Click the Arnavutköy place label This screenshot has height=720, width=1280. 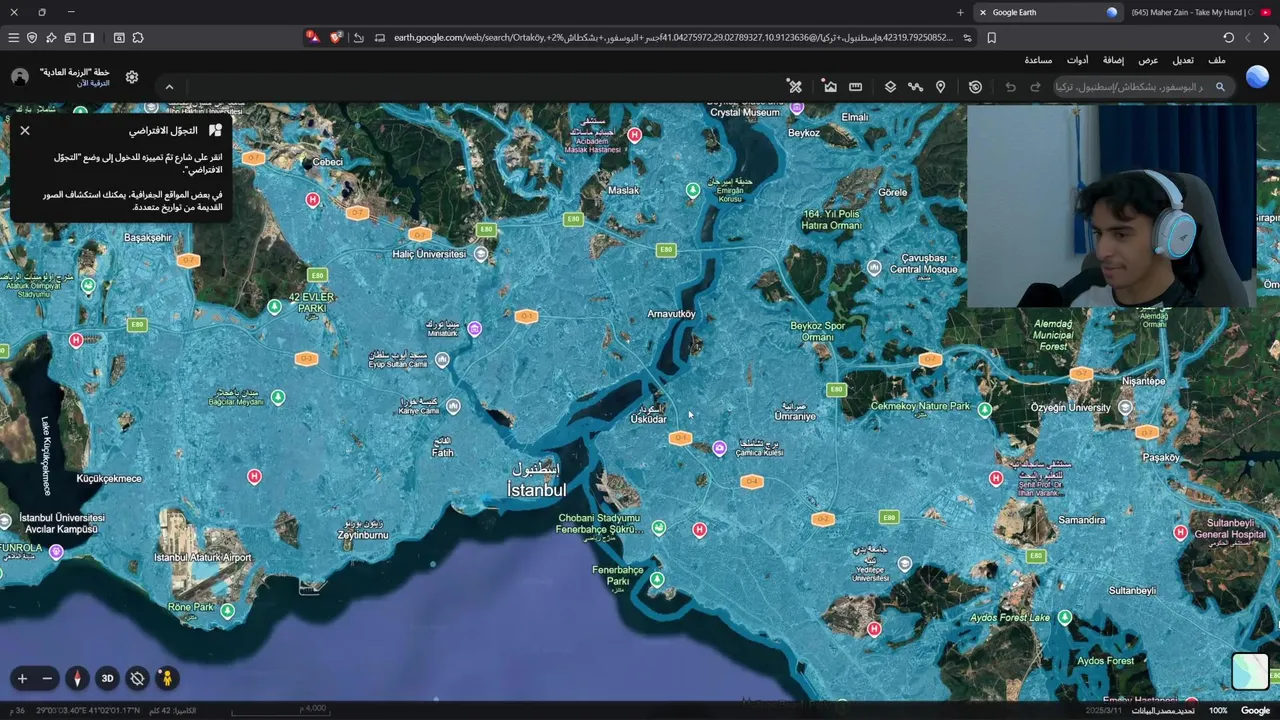click(x=671, y=314)
